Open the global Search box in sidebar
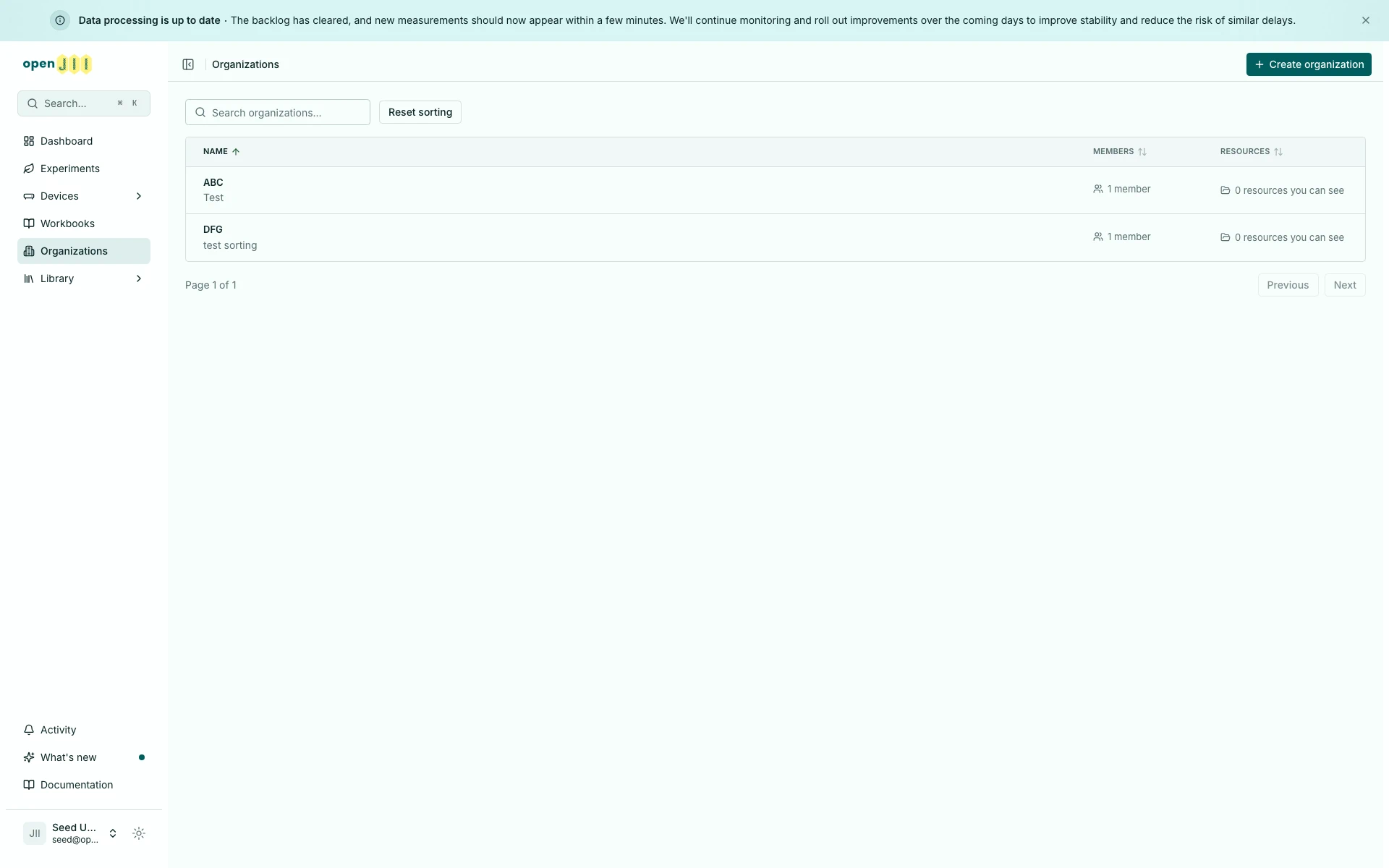 coord(84,103)
